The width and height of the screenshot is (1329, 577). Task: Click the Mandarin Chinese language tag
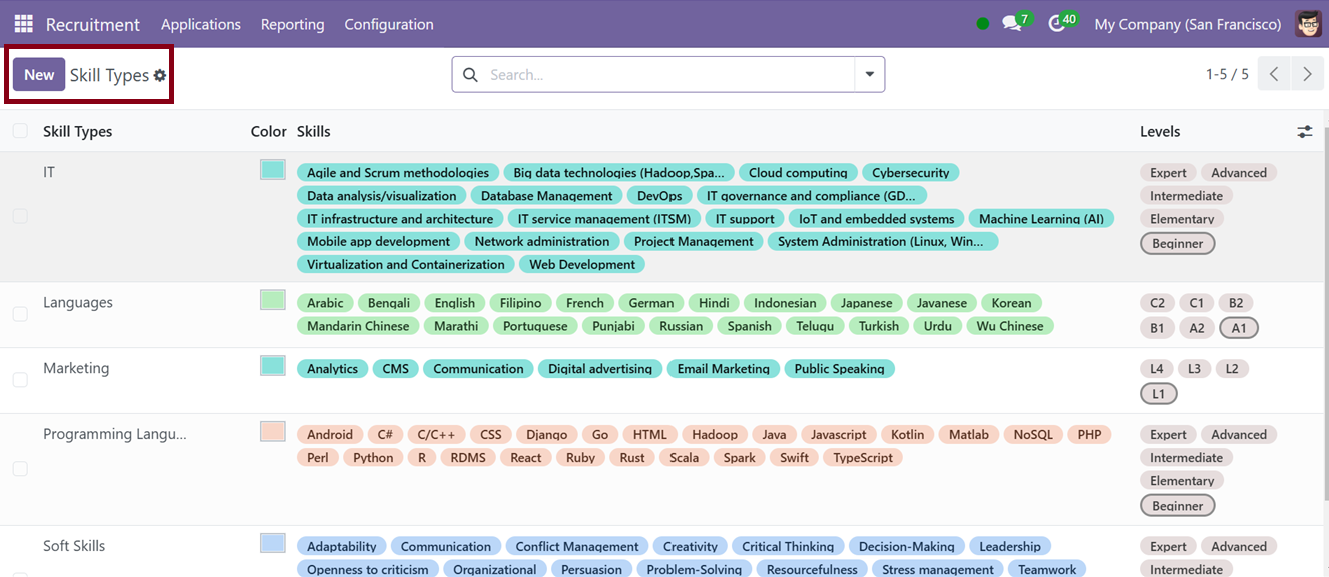[x=358, y=326]
